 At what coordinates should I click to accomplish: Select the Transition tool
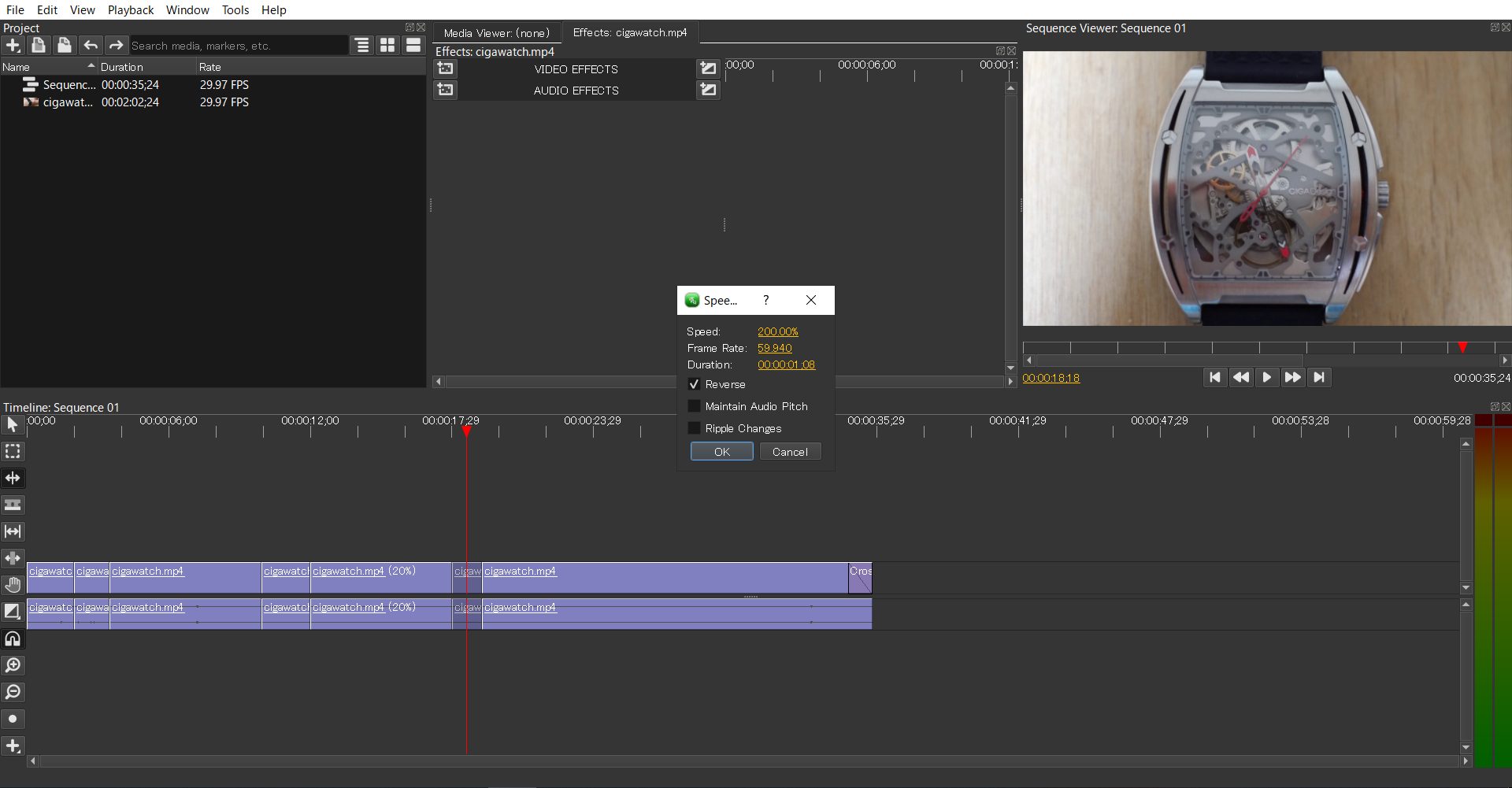13,612
